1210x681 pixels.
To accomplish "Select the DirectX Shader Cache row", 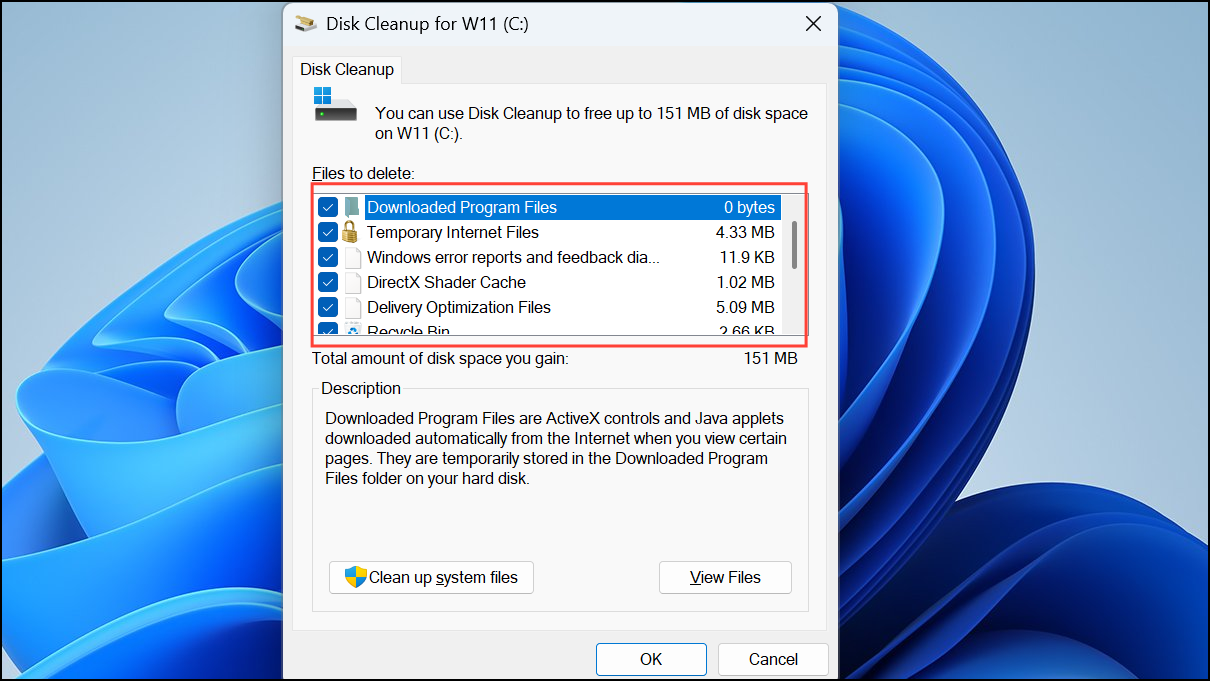I will 547,282.
